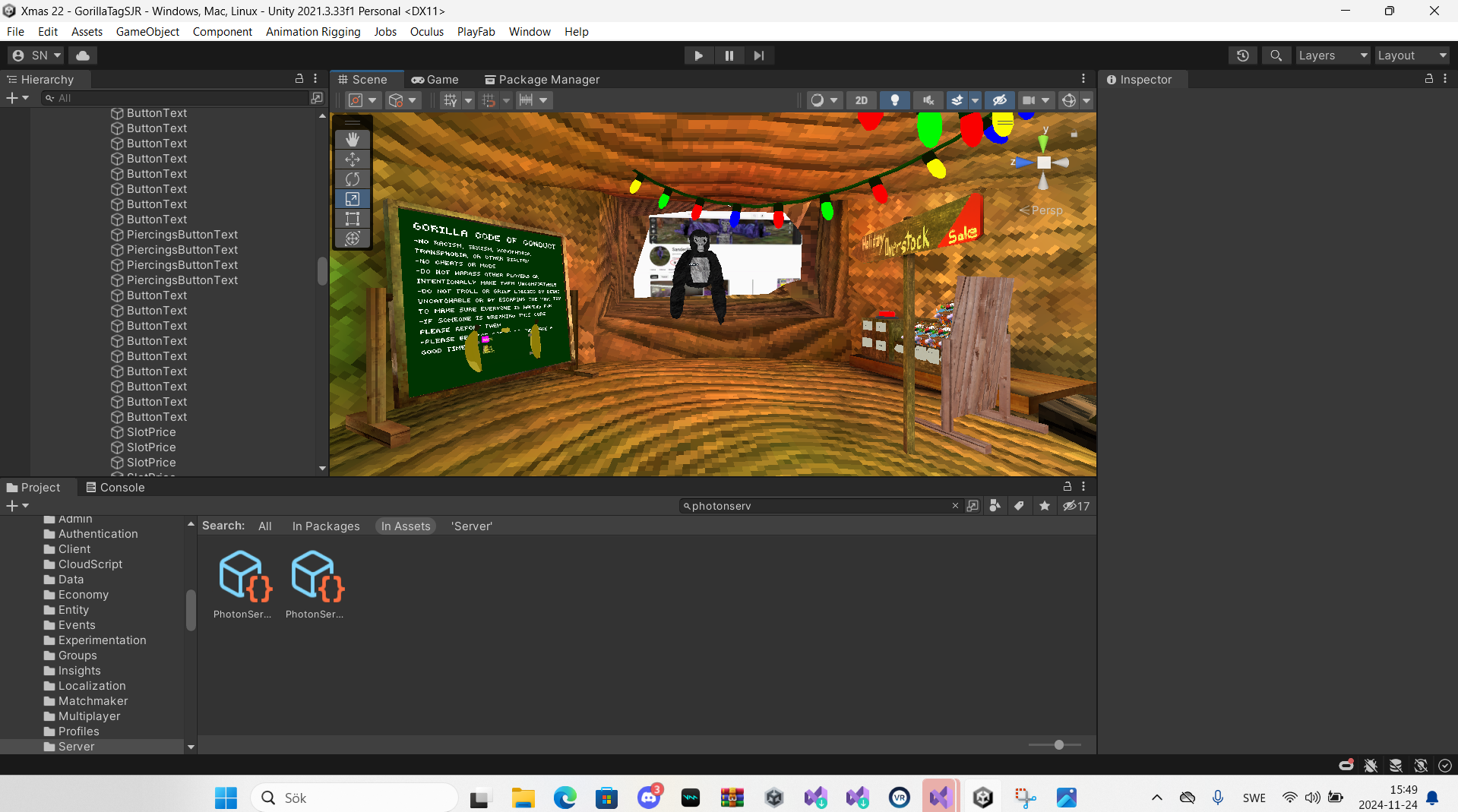The width and height of the screenshot is (1458, 812).
Task: Switch to the Package Manager tab
Action: coord(542,79)
